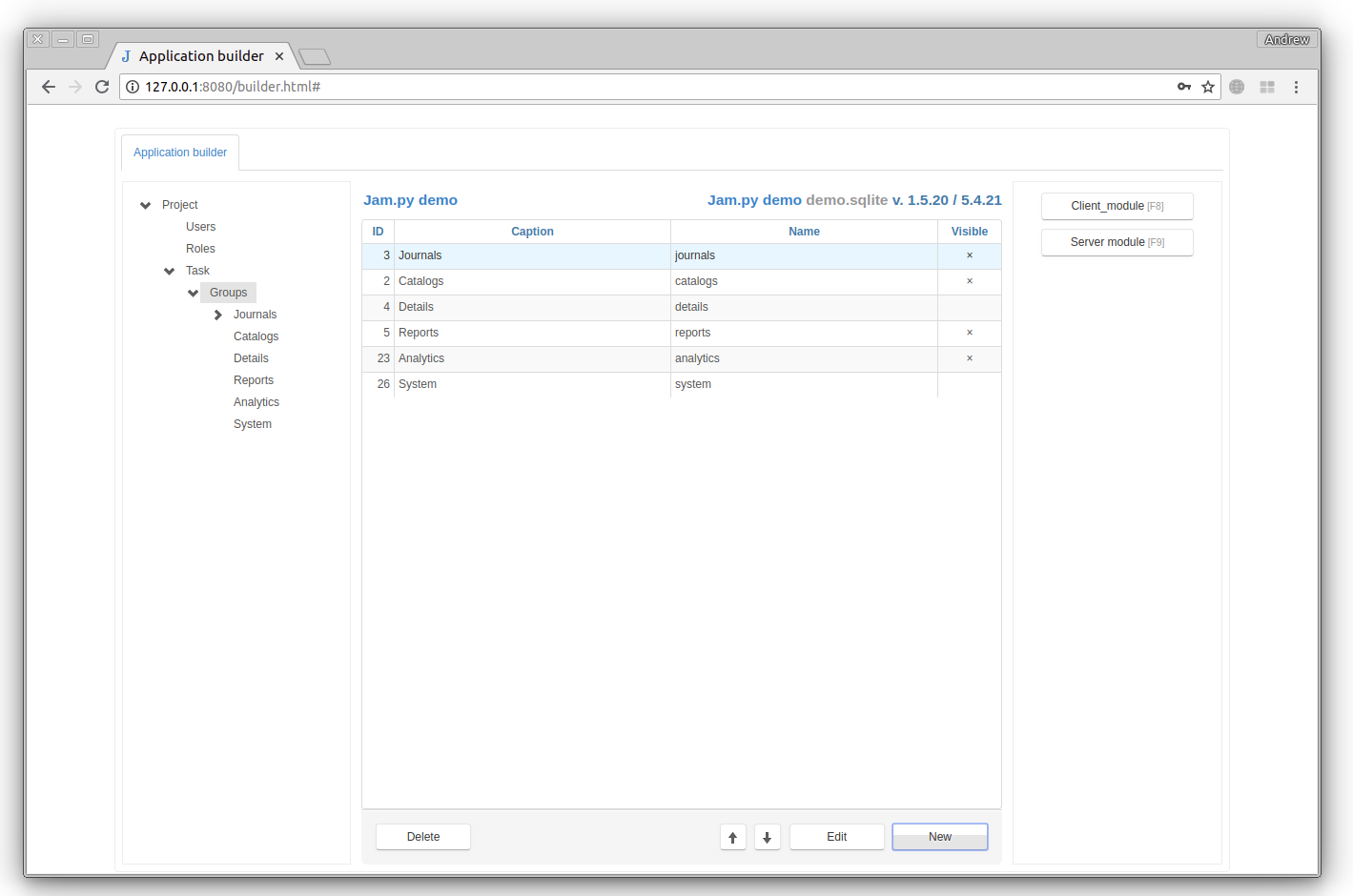Toggle Visible mark for Analytics row

point(970,358)
